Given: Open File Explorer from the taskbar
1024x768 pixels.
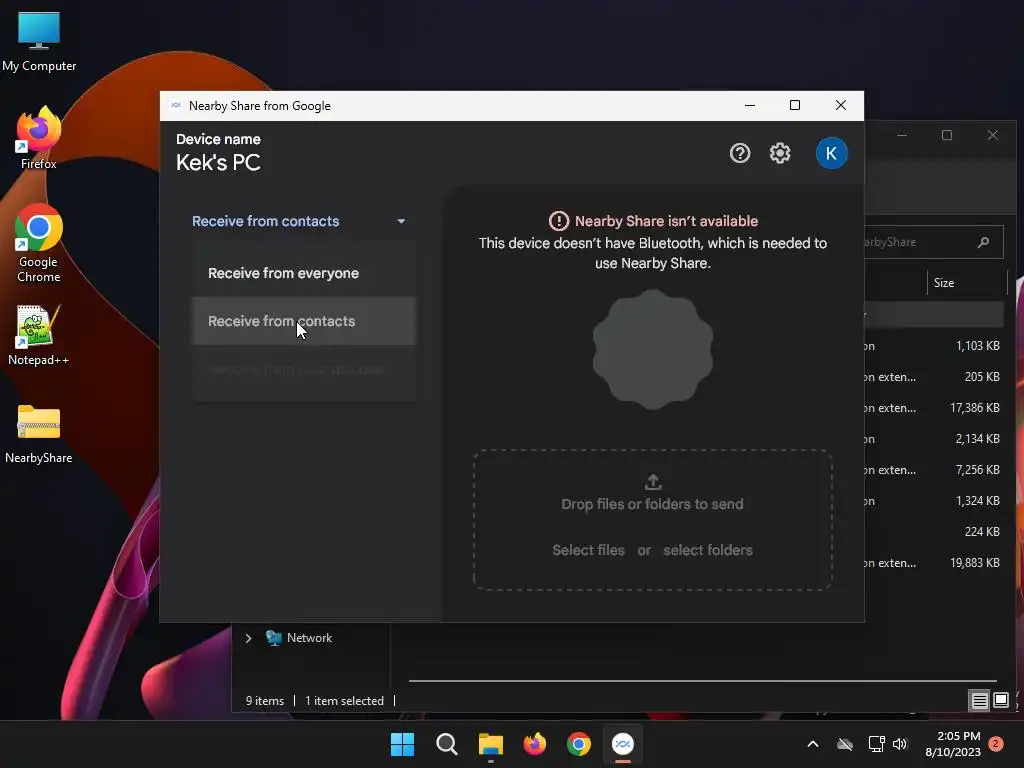Looking at the screenshot, I should click(490, 744).
